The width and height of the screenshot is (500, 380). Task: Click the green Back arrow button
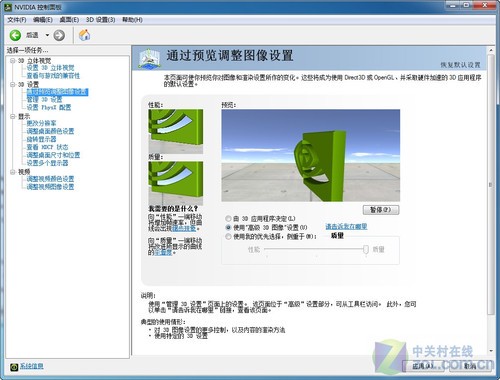coord(15,35)
